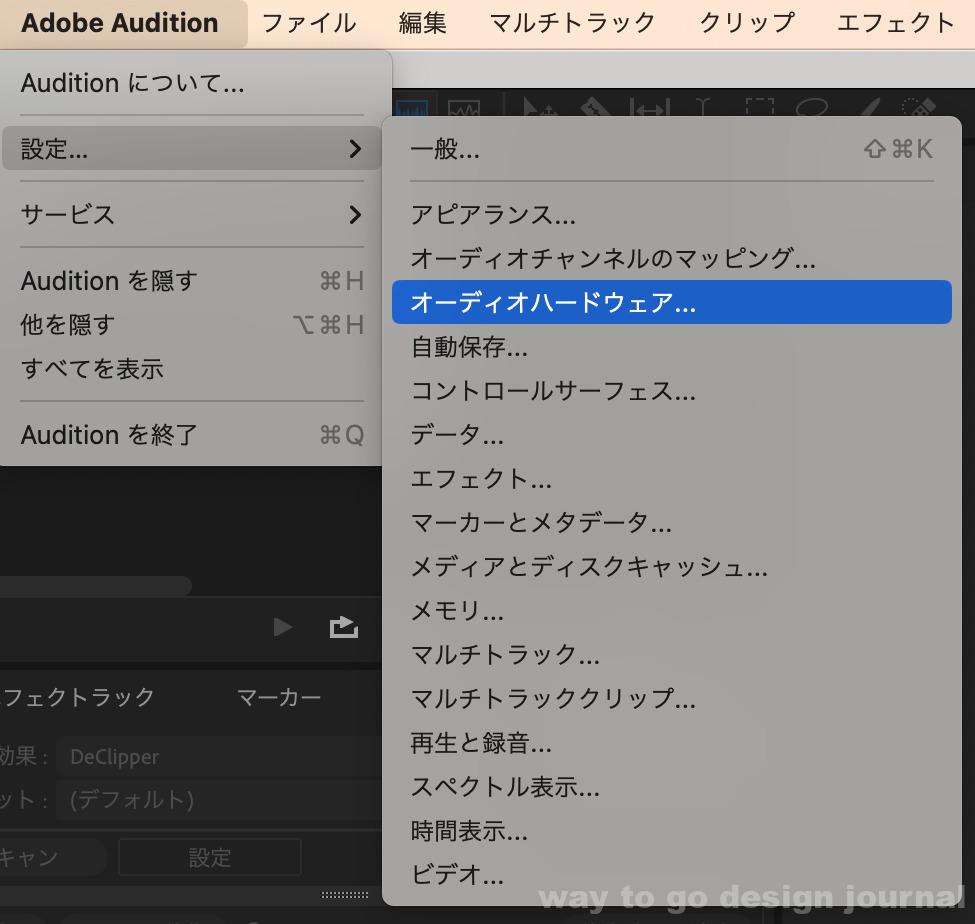Open the DeClipper effect dropdown
Image resolution: width=975 pixels, height=924 pixels.
click(218, 757)
